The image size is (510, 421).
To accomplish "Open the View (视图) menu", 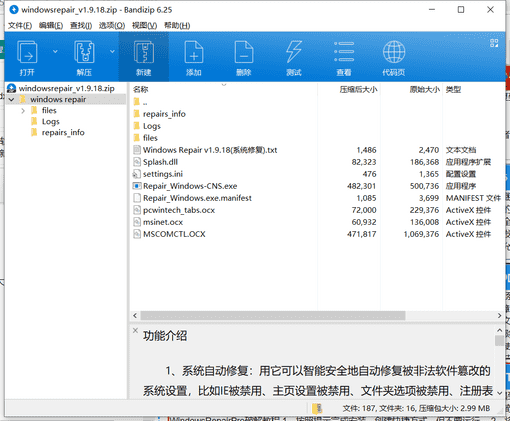I will coord(144,25).
